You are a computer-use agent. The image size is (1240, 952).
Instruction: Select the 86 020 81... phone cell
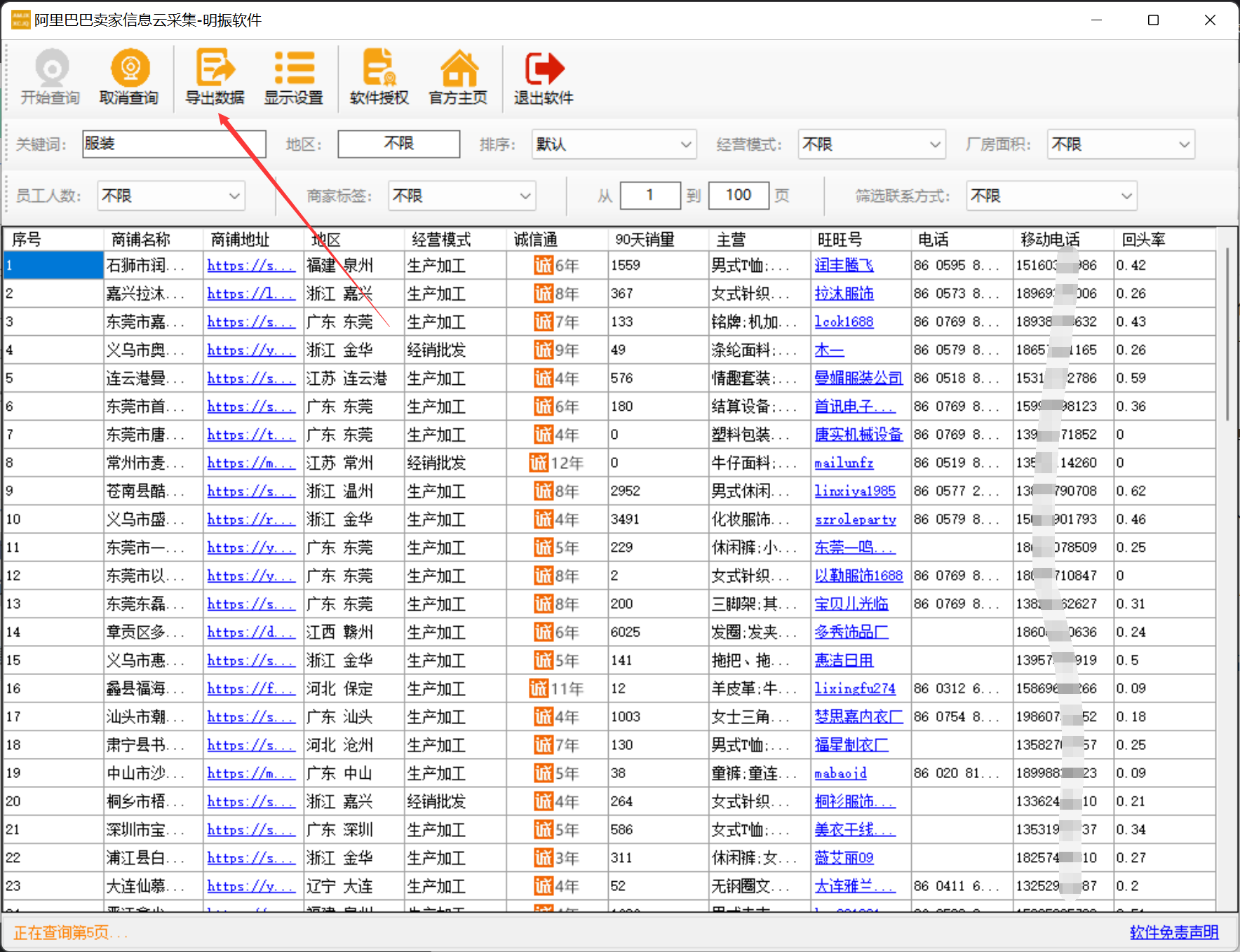962,773
